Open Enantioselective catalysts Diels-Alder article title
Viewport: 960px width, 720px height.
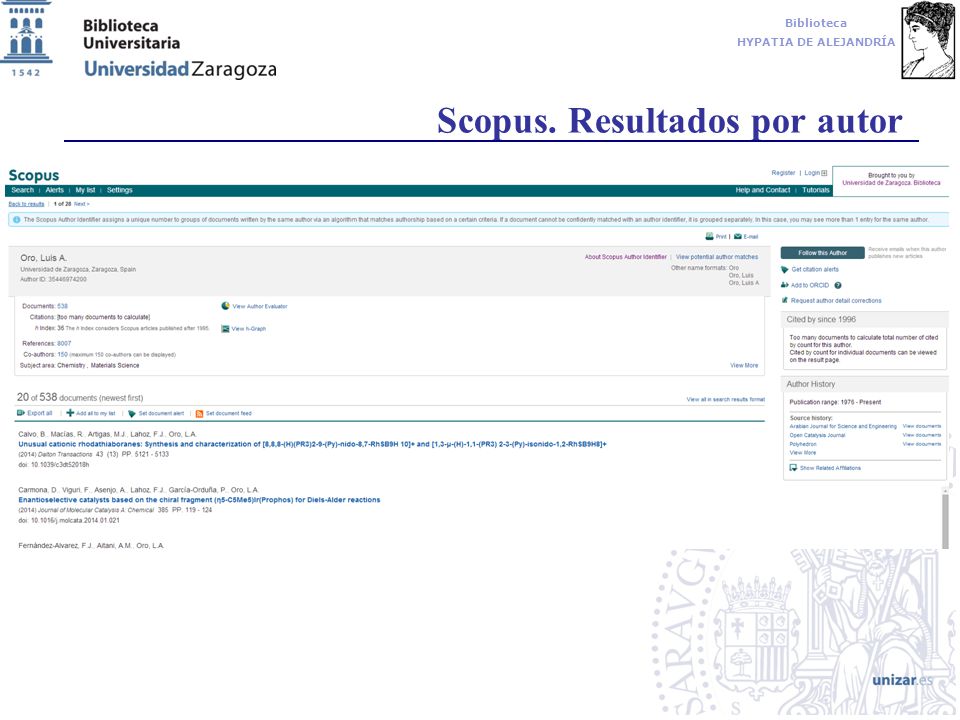coord(199,500)
